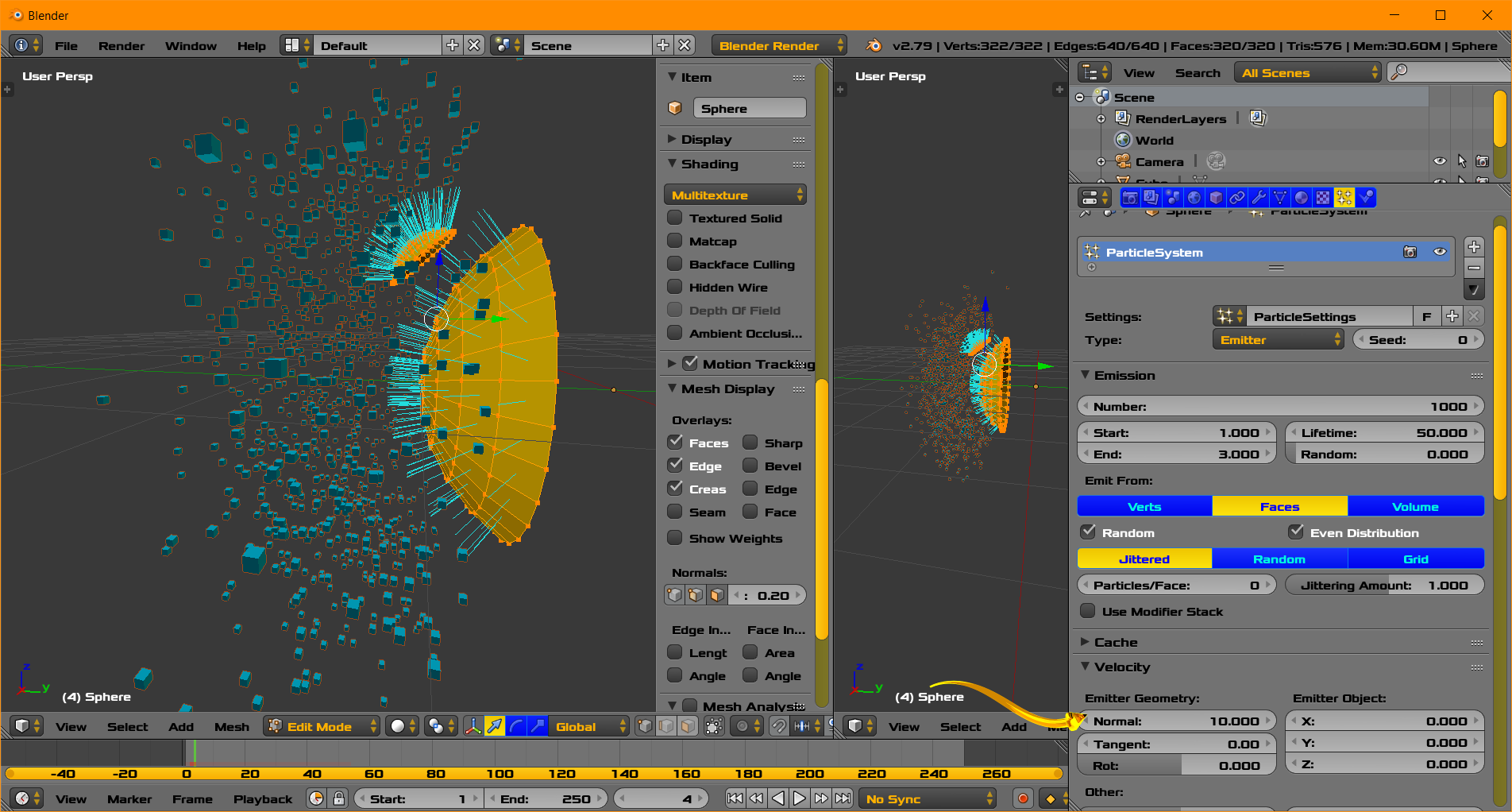Open the Help menu
Image resolution: width=1512 pixels, height=812 pixels.
tap(252, 46)
